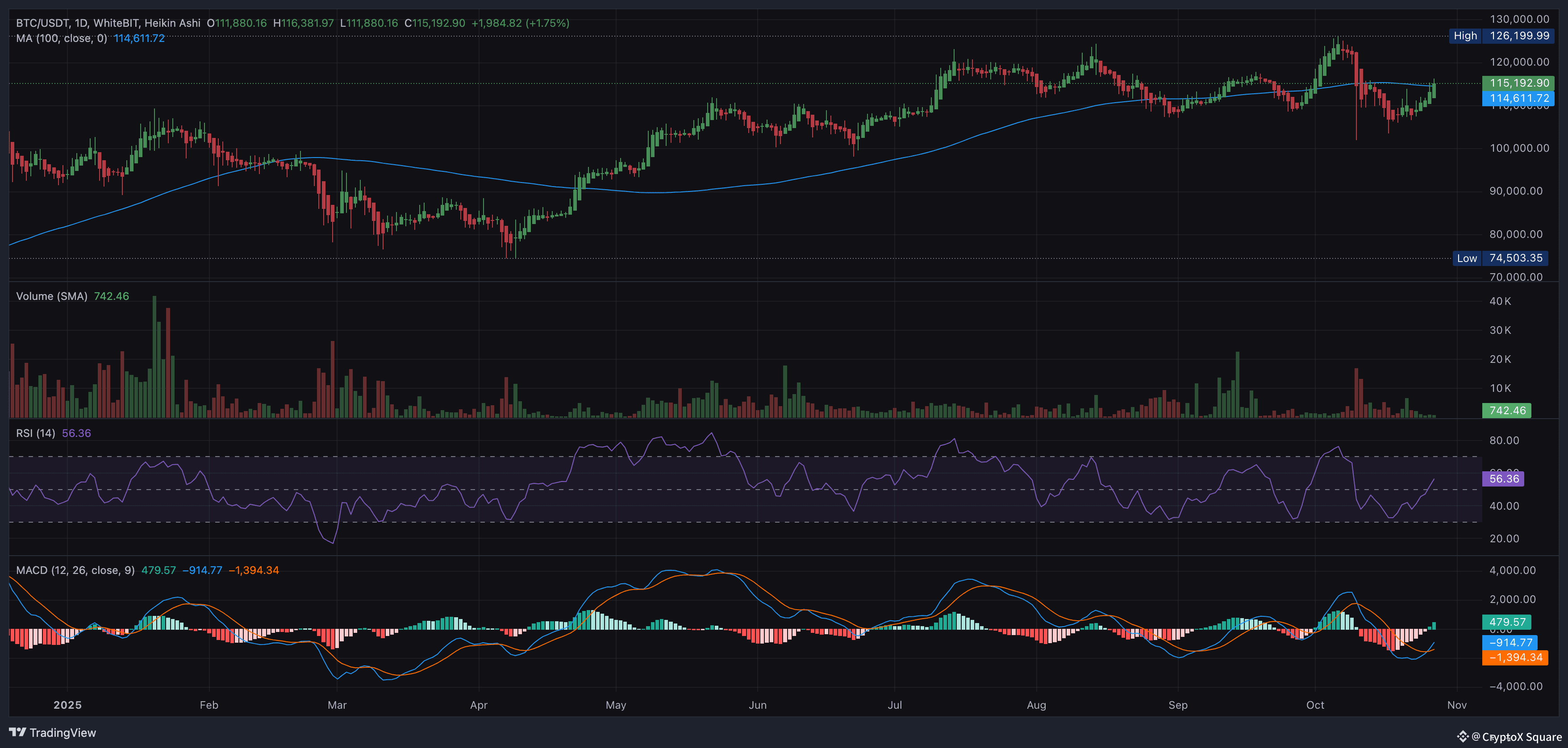Viewport: 1568px width, 748px height.
Task: Click the TradingView logo icon
Action: (x=18, y=732)
